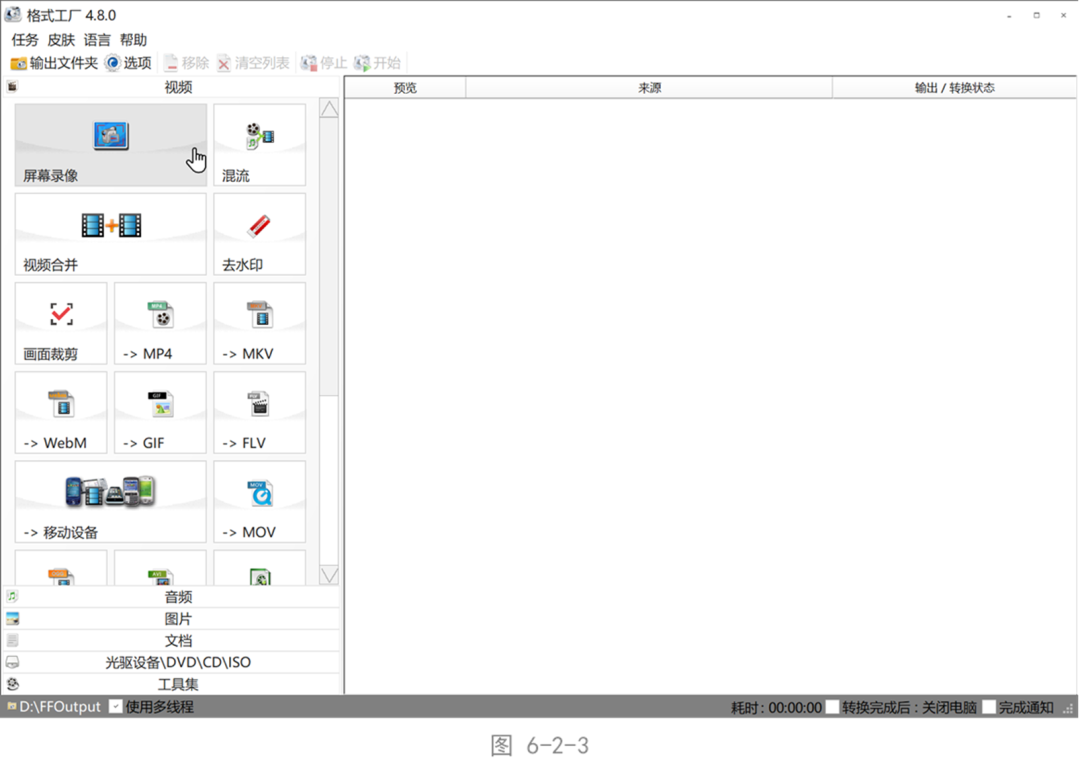Viewport: 1080px width, 783px height.
Task: Select the -> MOV conversion format
Action: click(259, 501)
